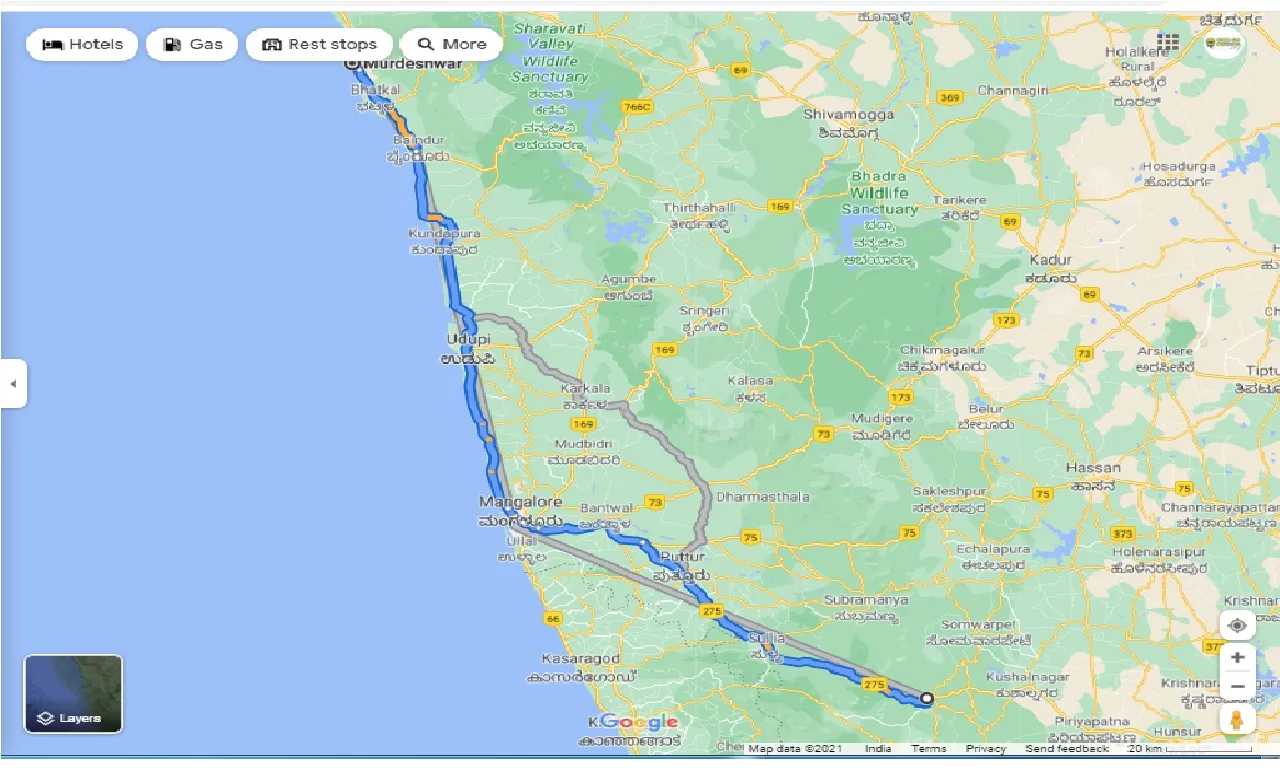The height and width of the screenshot is (768, 1280).
Task: Click the Channagiri town label
Action: click(1013, 90)
